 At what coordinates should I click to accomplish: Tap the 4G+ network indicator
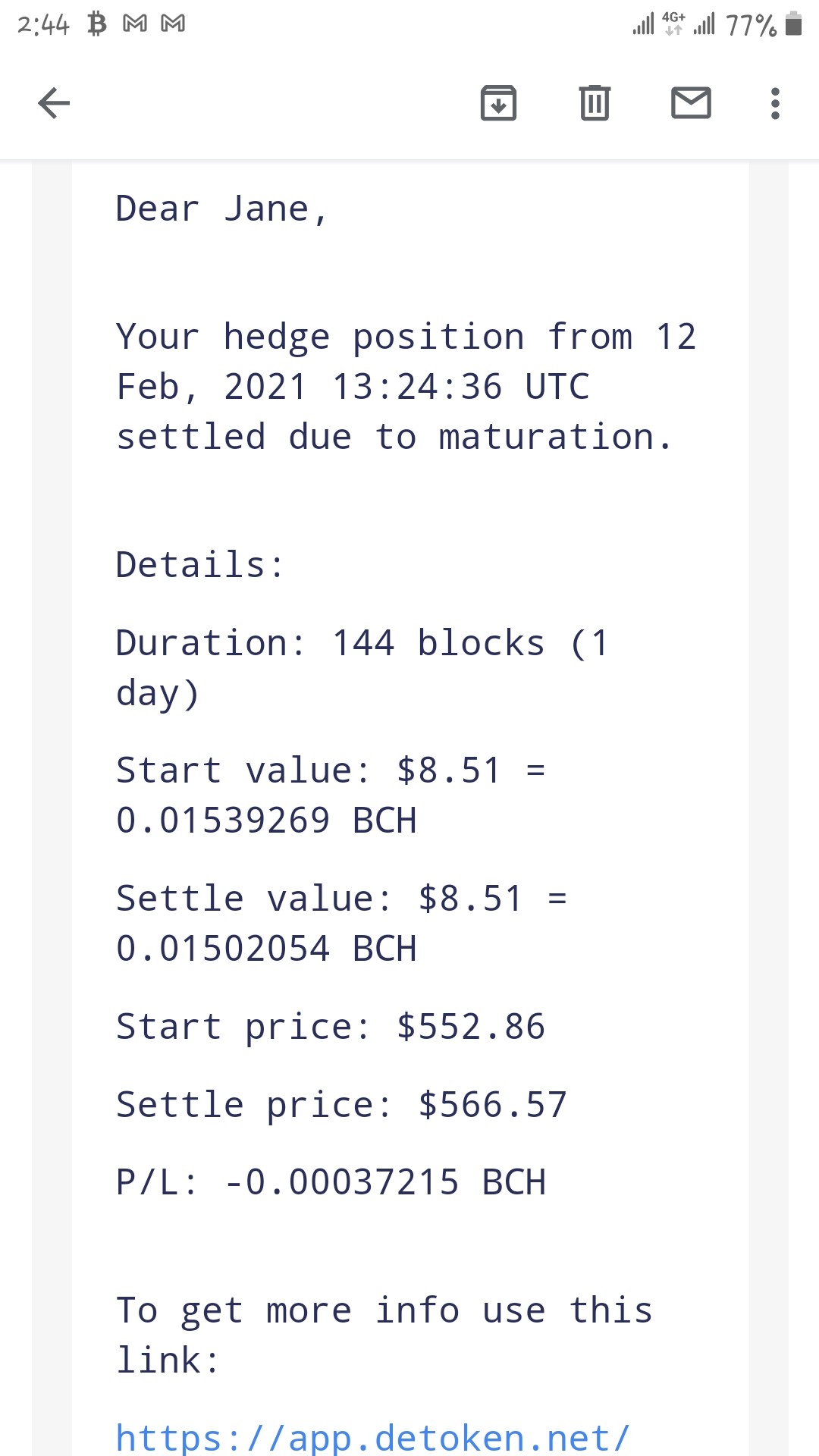[x=673, y=24]
